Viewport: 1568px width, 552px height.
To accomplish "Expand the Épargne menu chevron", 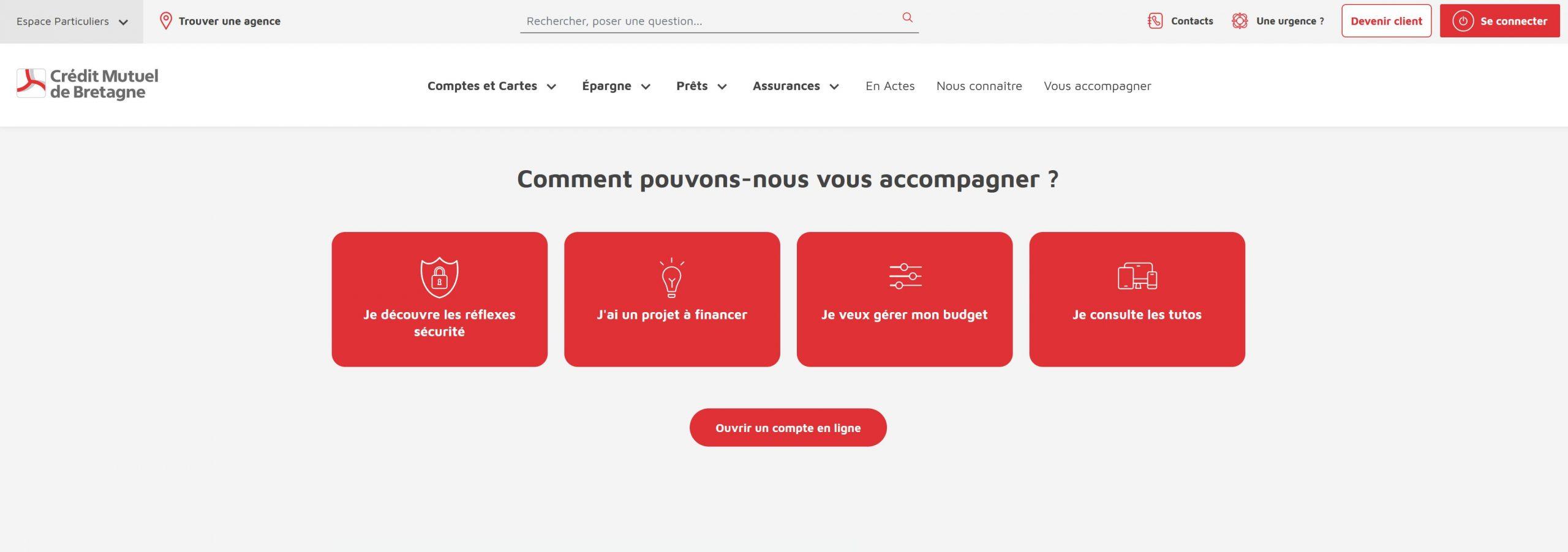I will click(x=646, y=87).
